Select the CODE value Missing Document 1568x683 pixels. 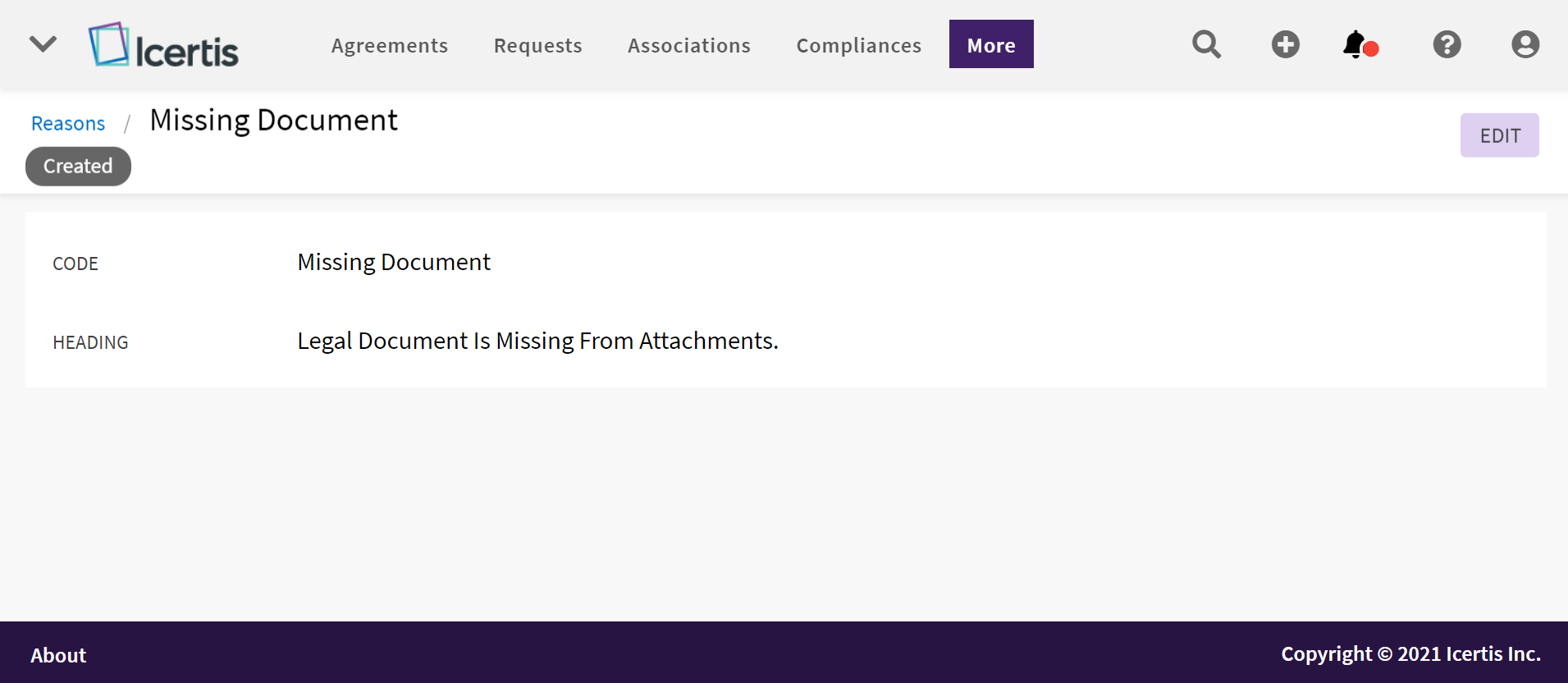click(394, 262)
